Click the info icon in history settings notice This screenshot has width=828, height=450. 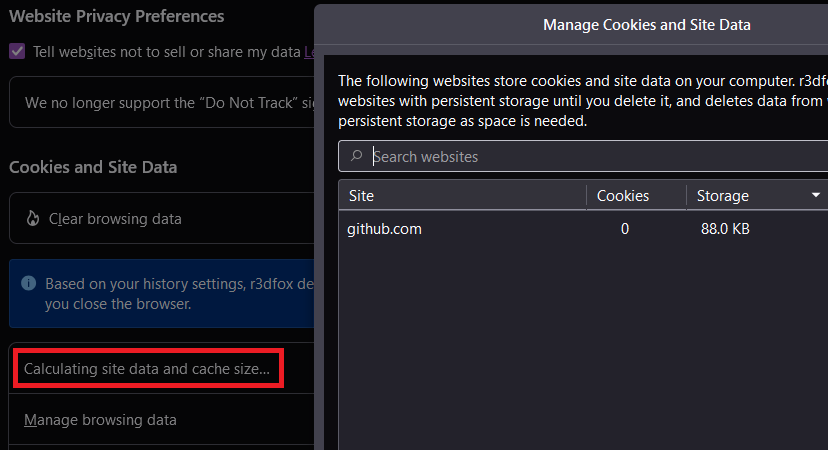[28, 283]
